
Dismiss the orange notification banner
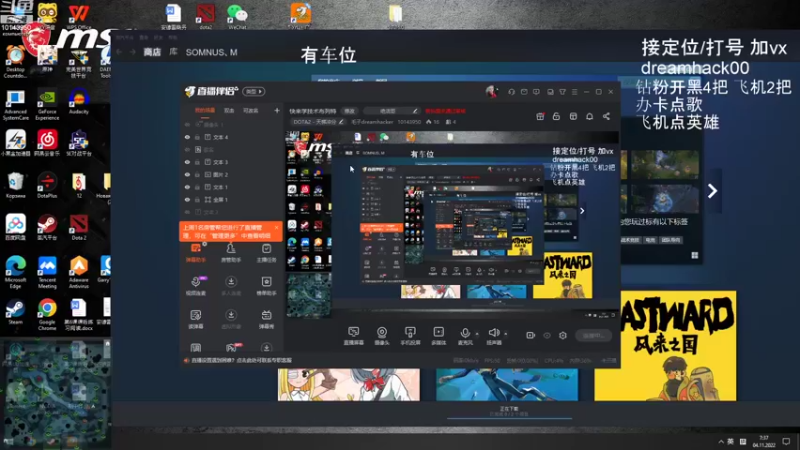coord(277,228)
